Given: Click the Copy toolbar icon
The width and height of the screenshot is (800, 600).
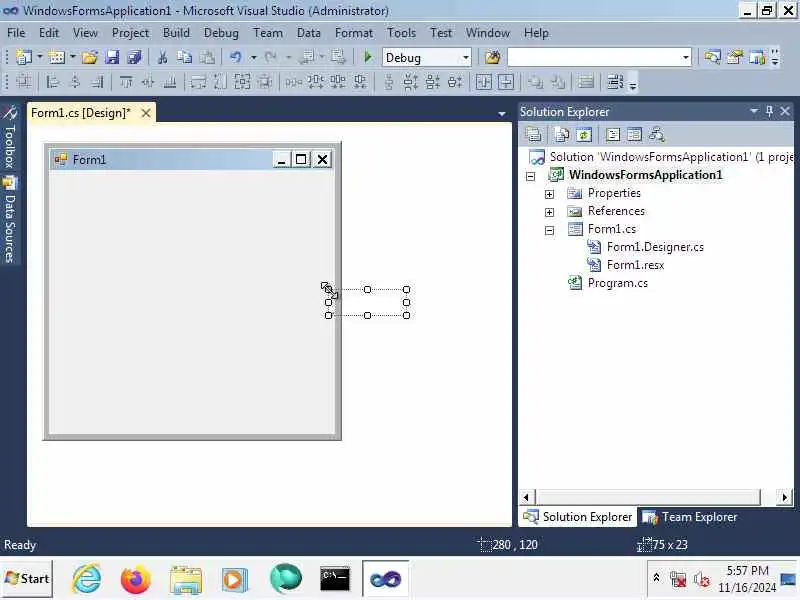Looking at the screenshot, I should (184, 57).
